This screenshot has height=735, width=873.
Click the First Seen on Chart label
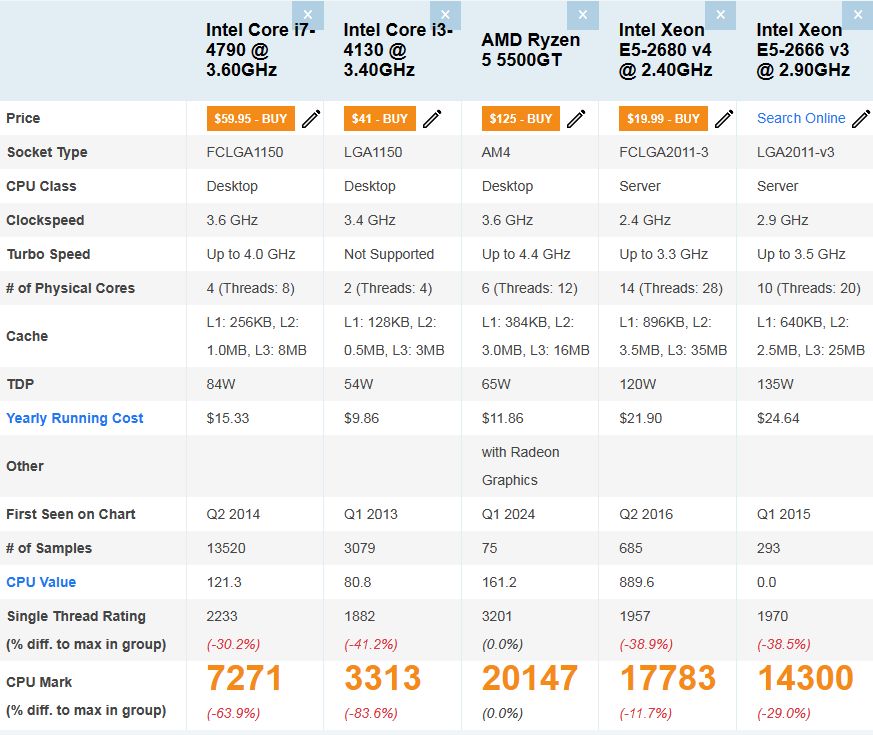point(71,514)
